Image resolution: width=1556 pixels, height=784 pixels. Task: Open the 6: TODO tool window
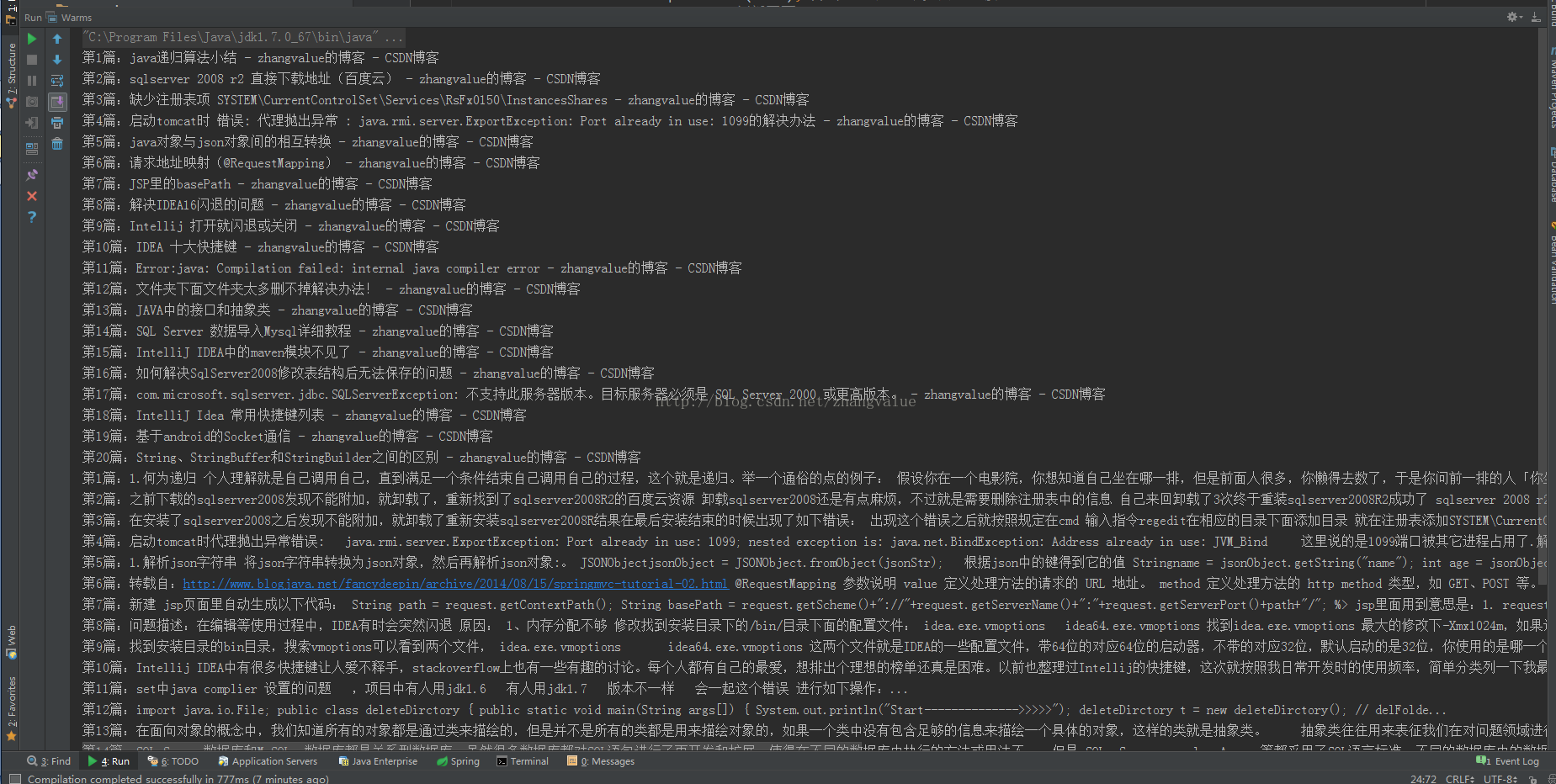tap(173, 761)
